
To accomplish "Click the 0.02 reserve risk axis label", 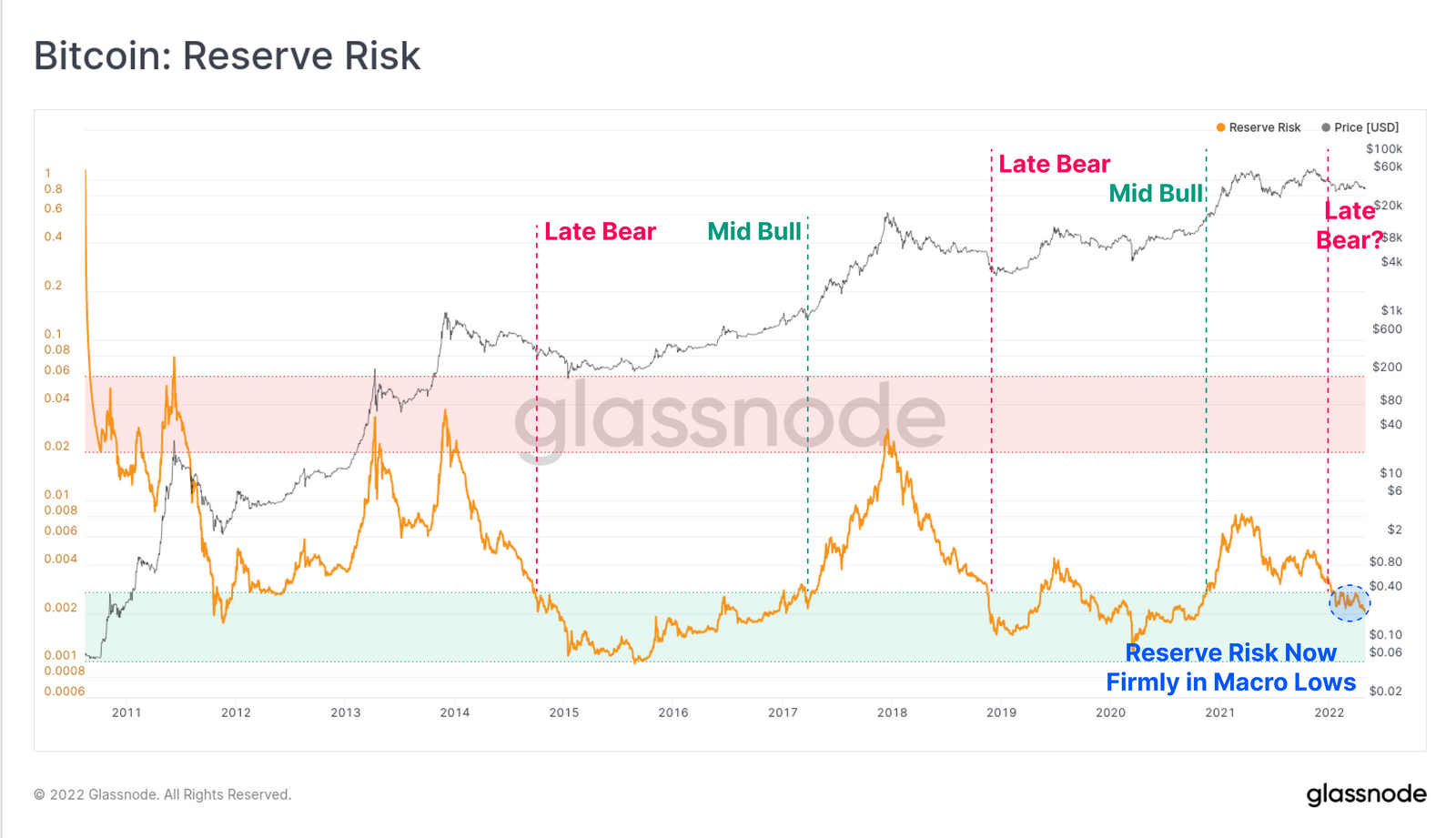I will coord(56,446).
